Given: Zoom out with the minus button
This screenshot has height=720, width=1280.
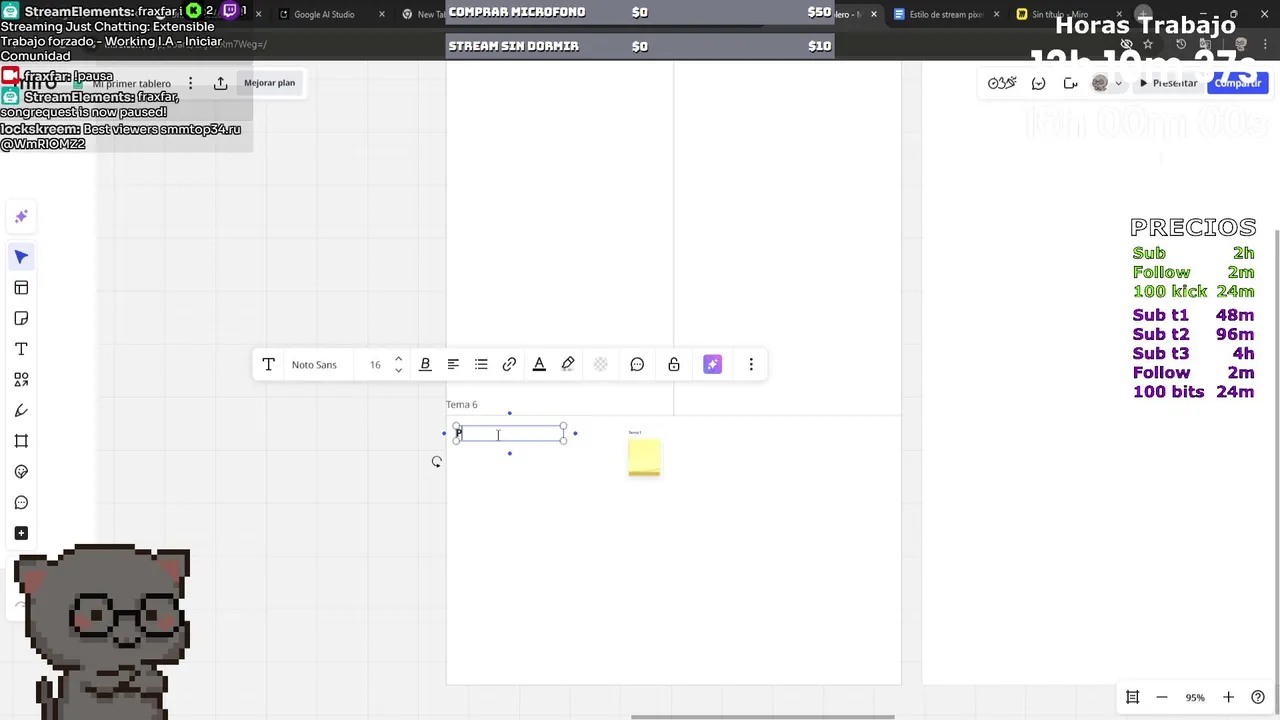Looking at the screenshot, I should click(1162, 697).
